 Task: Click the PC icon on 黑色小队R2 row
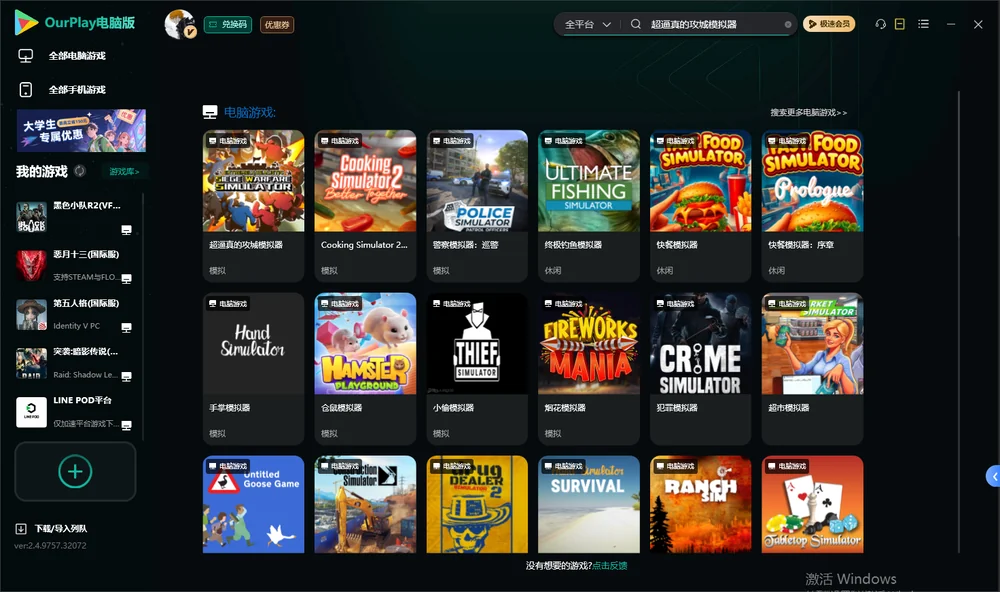(x=126, y=230)
